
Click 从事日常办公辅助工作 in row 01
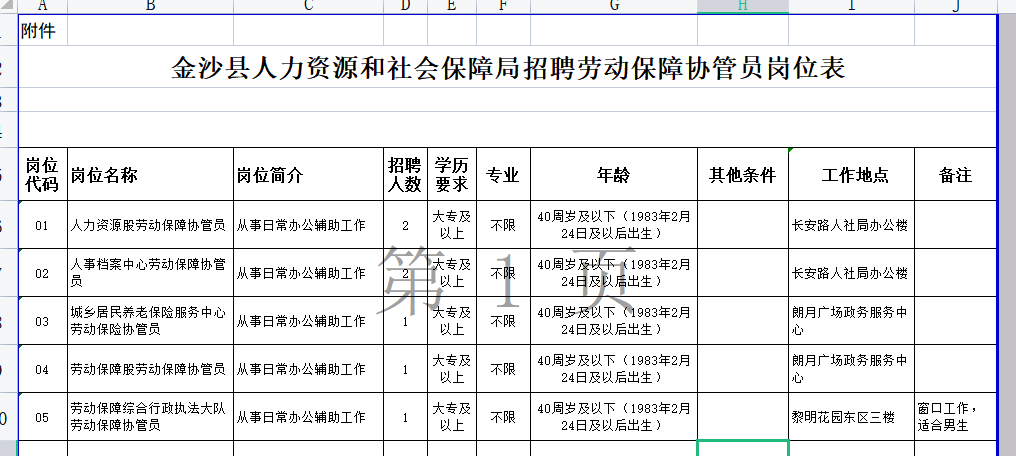tap(308, 225)
